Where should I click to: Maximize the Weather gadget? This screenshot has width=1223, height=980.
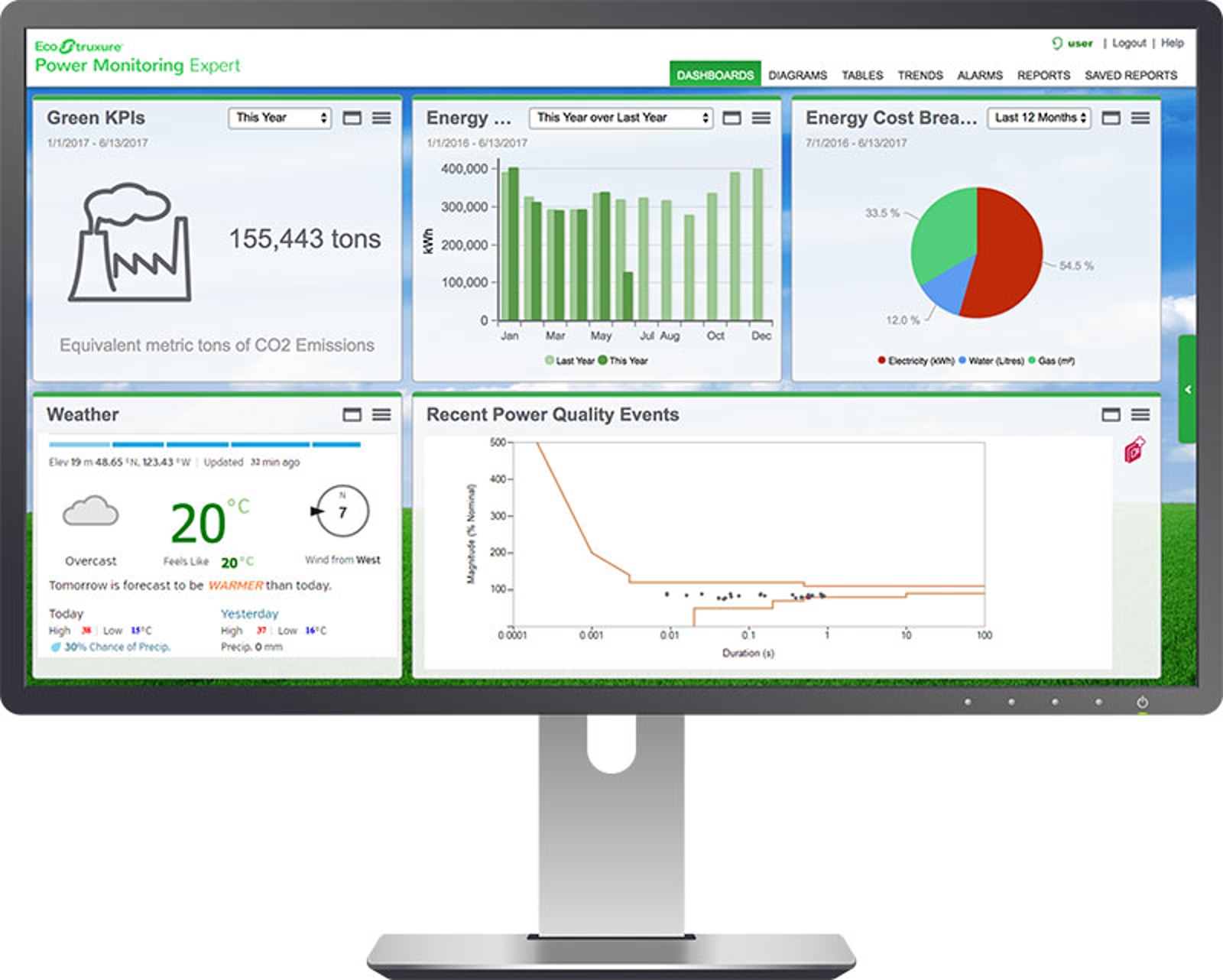[351, 414]
